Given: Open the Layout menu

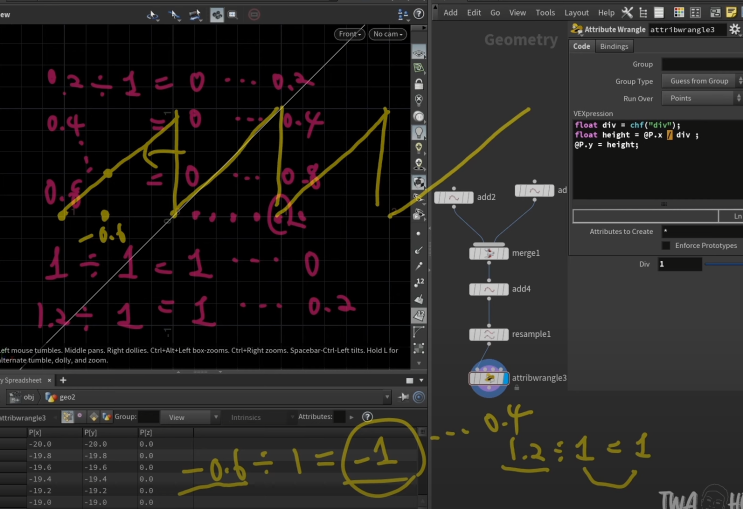Looking at the screenshot, I should point(576,13).
